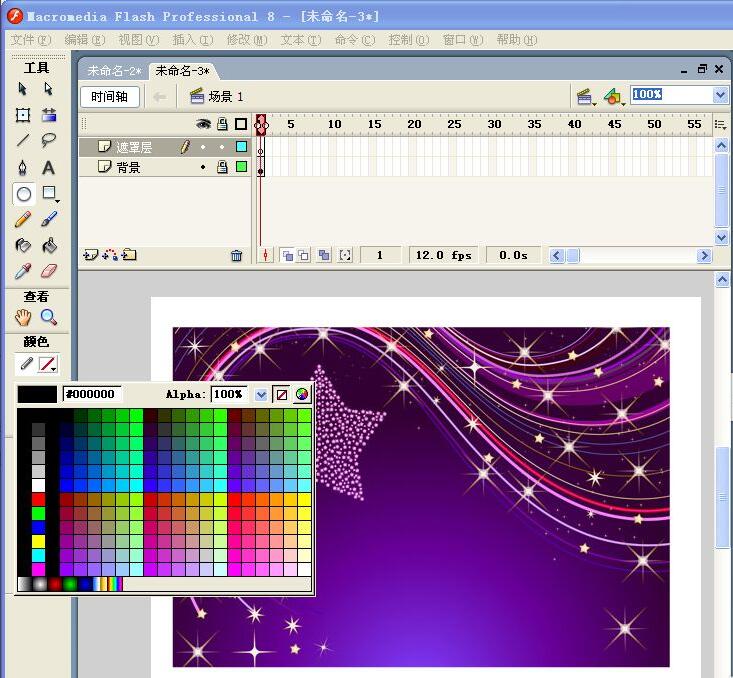Click the timeline scroll right arrow
This screenshot has width=733, height=678.
(704, 255)
